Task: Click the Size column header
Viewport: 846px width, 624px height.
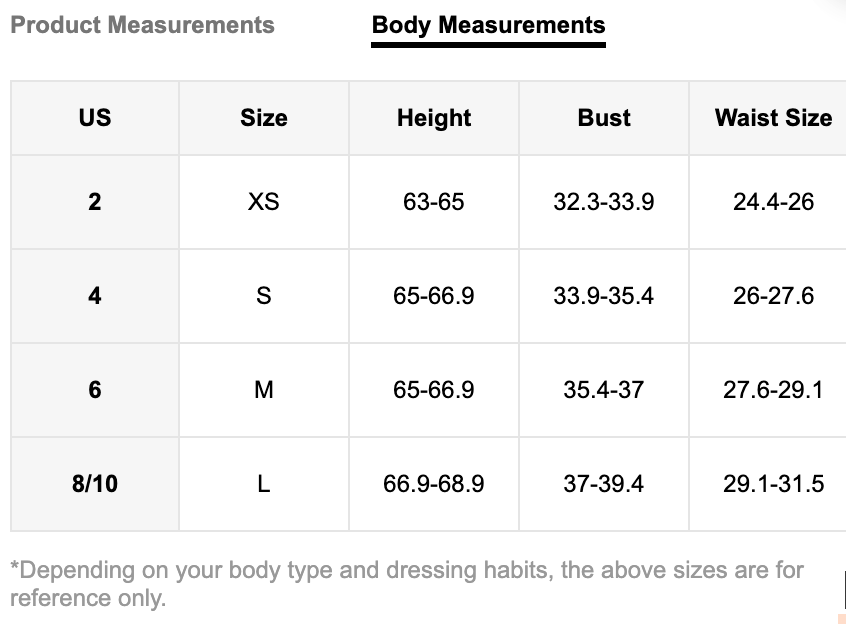Action: click(264, 118)
